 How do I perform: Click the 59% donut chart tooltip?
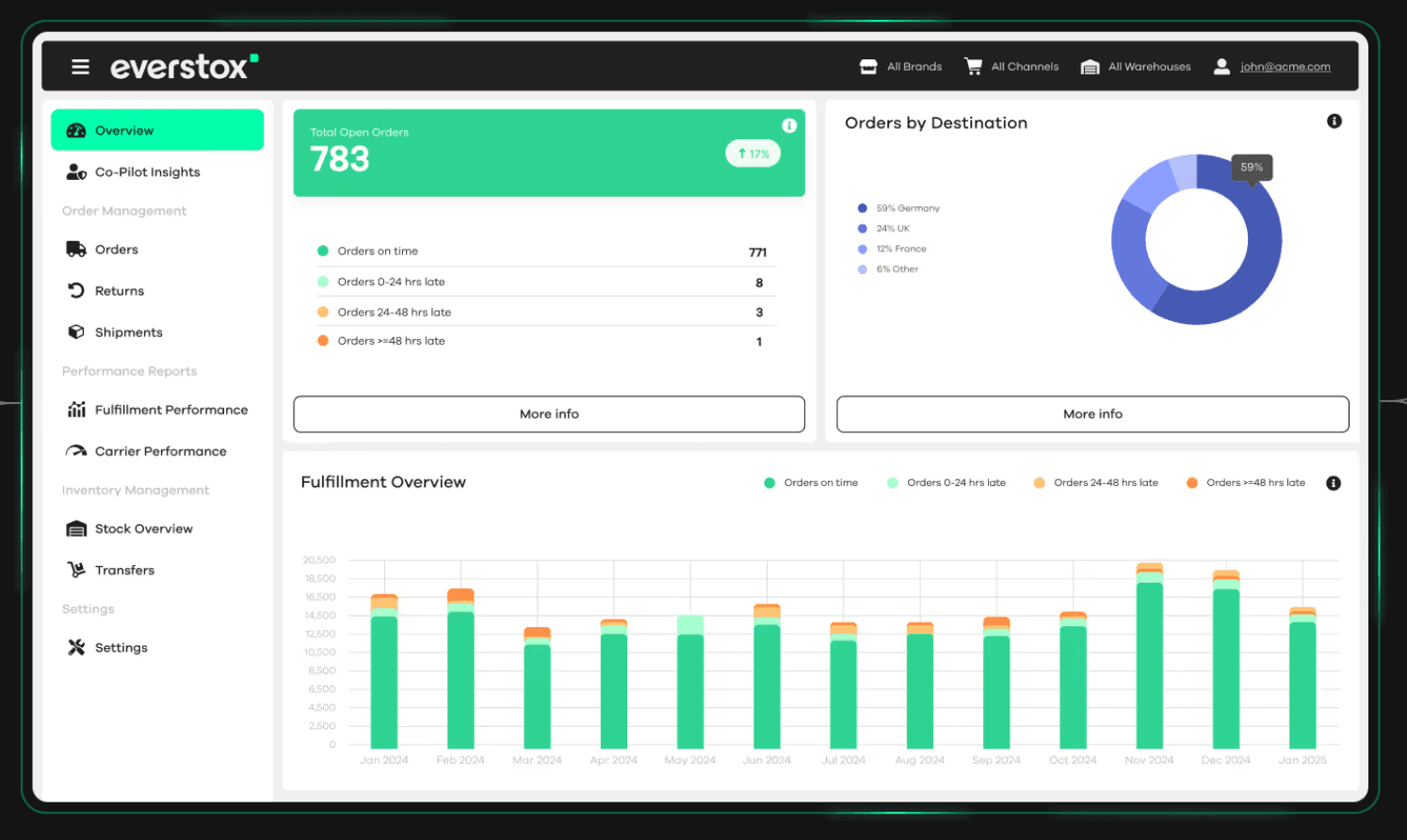(x=1252, y=168)
